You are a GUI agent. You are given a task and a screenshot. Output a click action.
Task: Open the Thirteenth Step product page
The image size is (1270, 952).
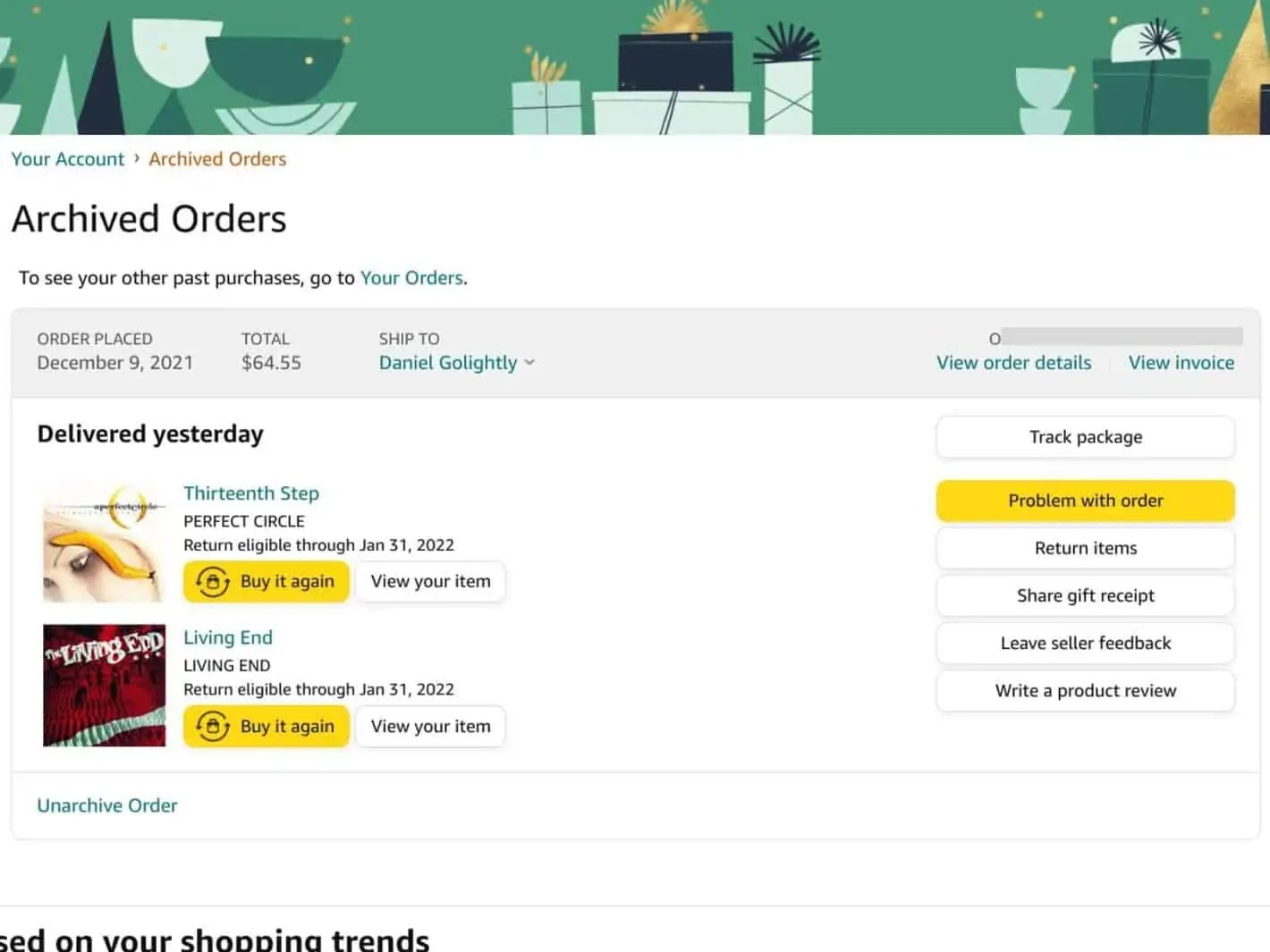point(251,493)
